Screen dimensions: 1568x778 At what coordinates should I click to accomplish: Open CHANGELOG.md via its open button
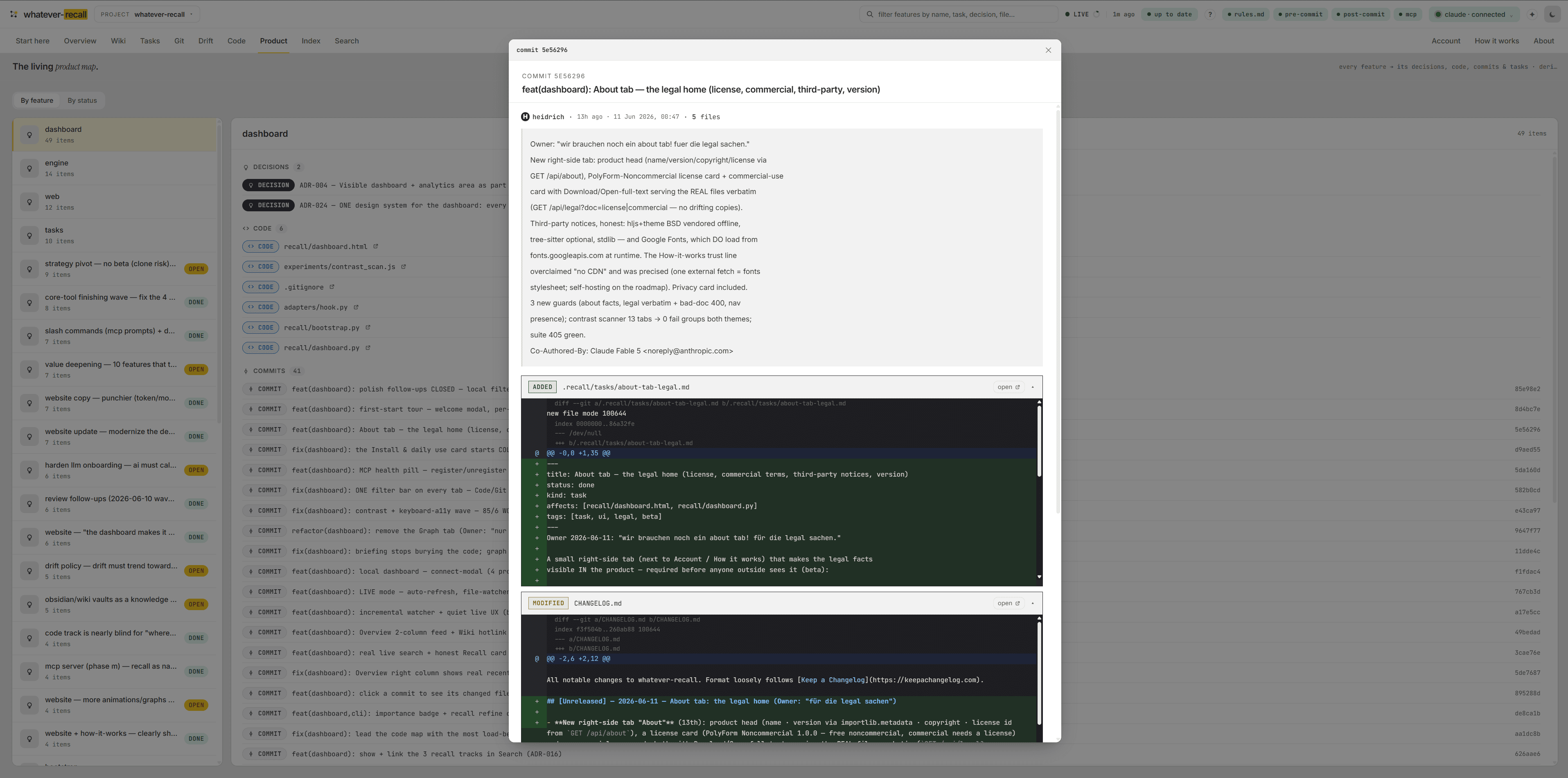point(1008,603)
